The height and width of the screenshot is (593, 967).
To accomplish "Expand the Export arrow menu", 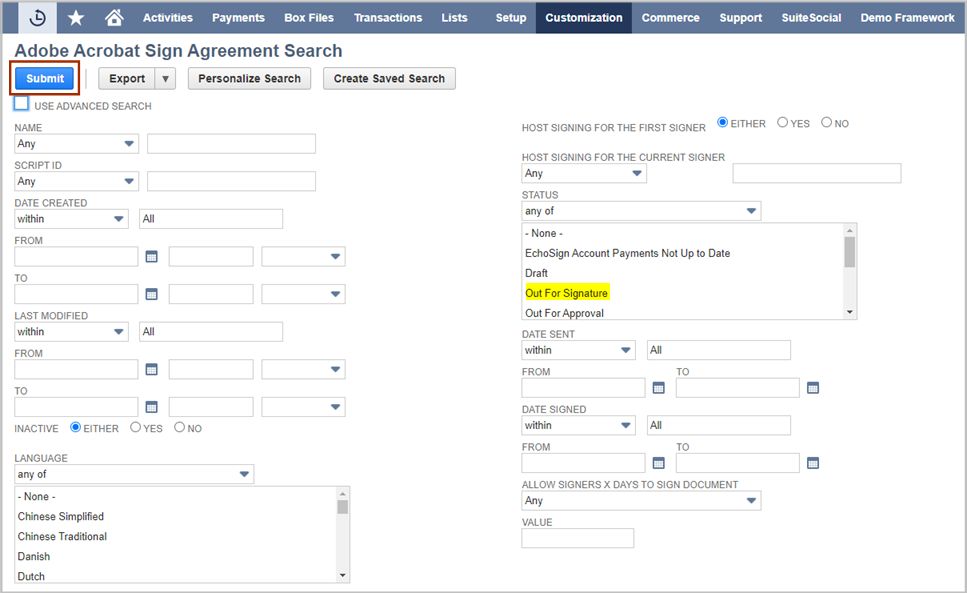I will pos(165,79).
